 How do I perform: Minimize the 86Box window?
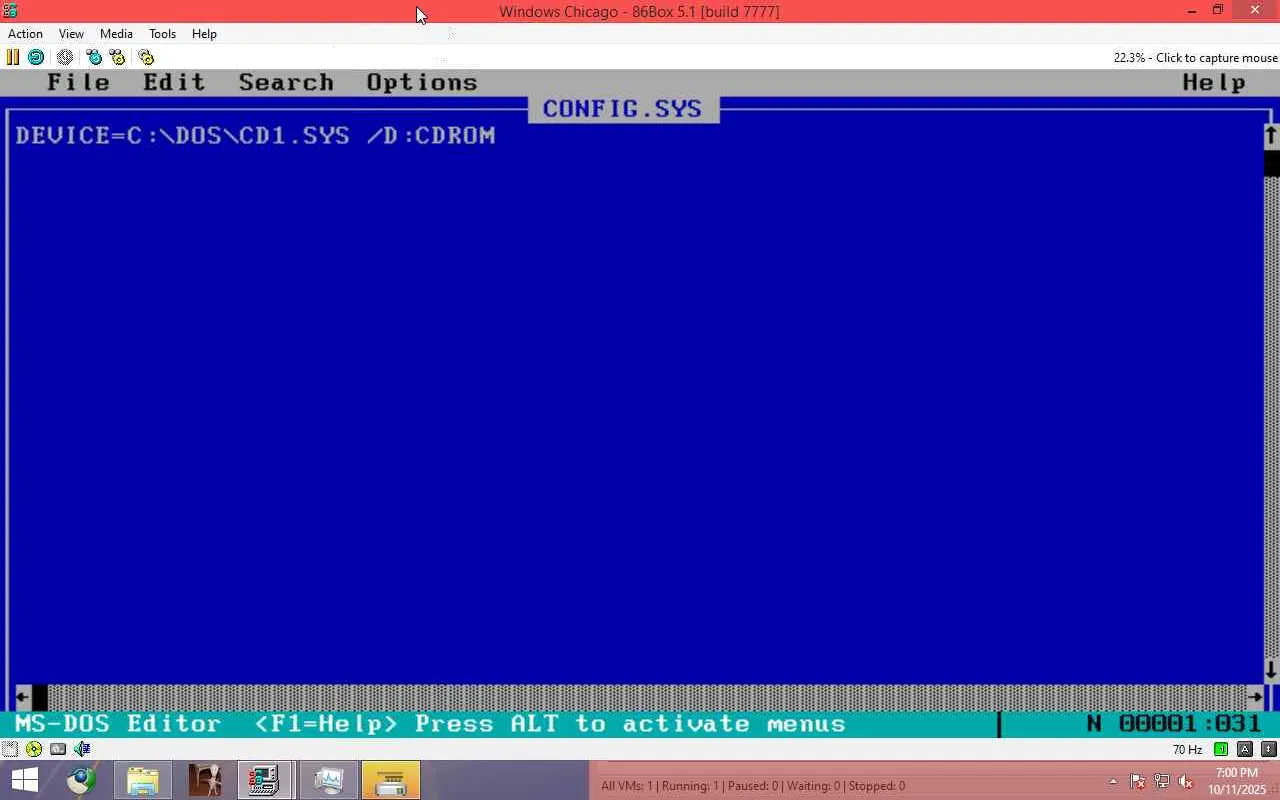point(1191,11)
